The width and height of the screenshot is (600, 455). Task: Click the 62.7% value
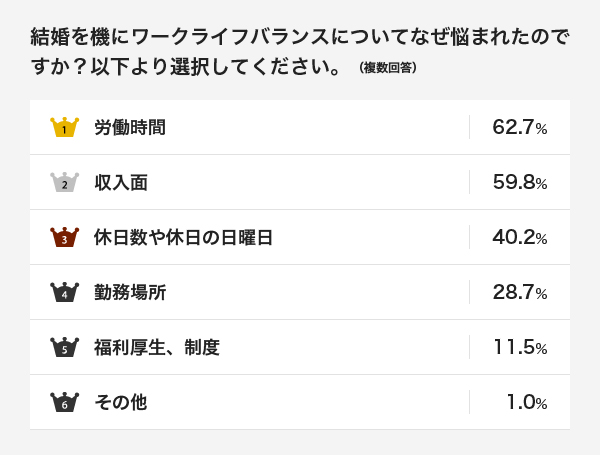[x=520, y=127]
